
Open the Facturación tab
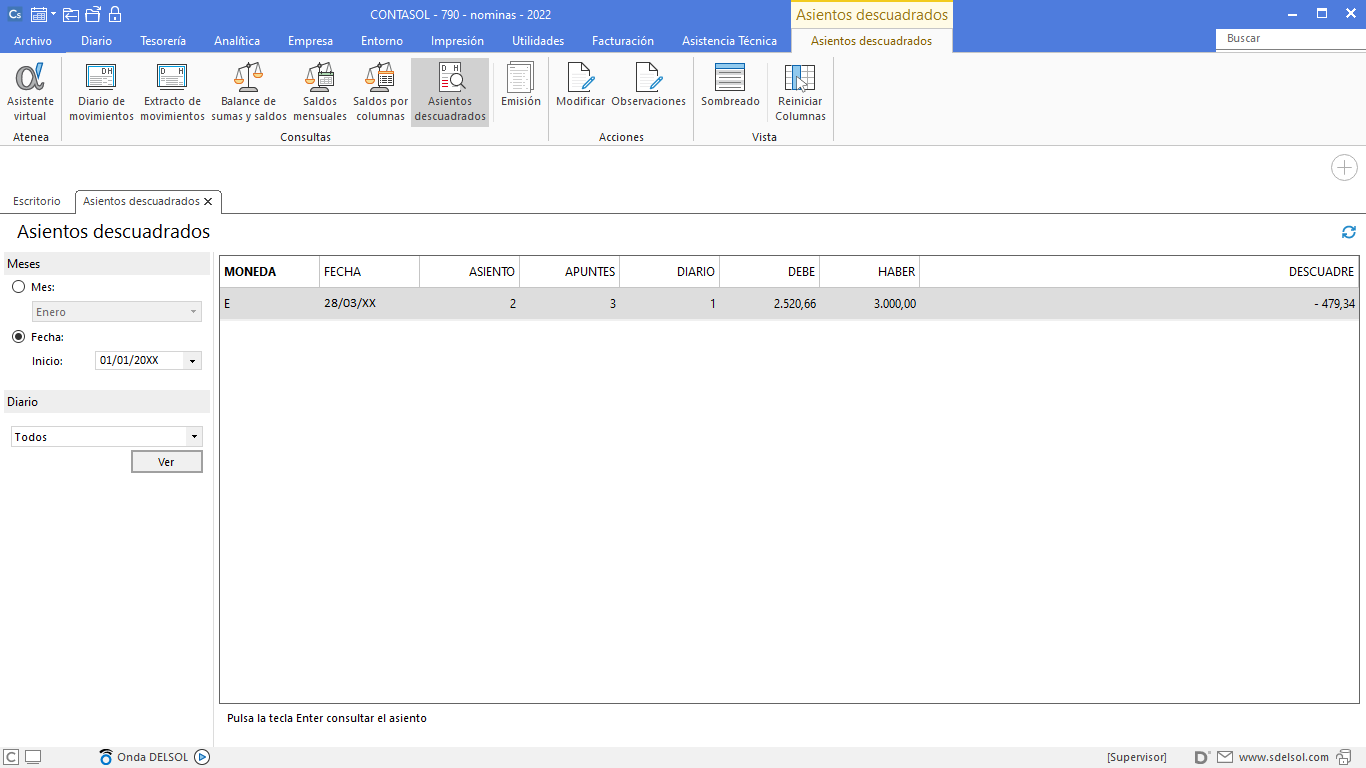click(623, 41)
